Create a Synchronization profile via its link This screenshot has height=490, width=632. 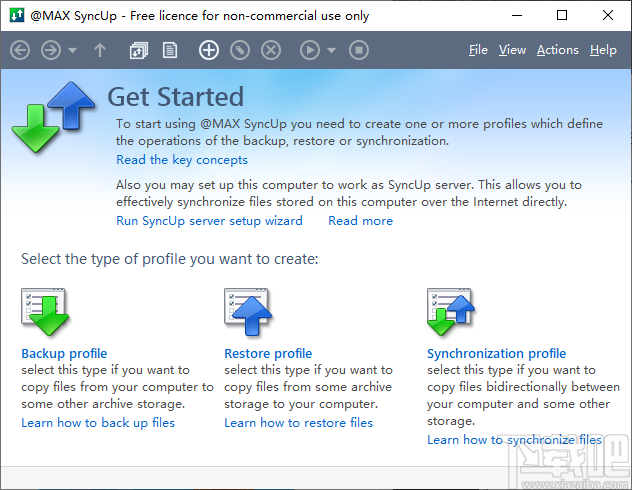point(497,353)
